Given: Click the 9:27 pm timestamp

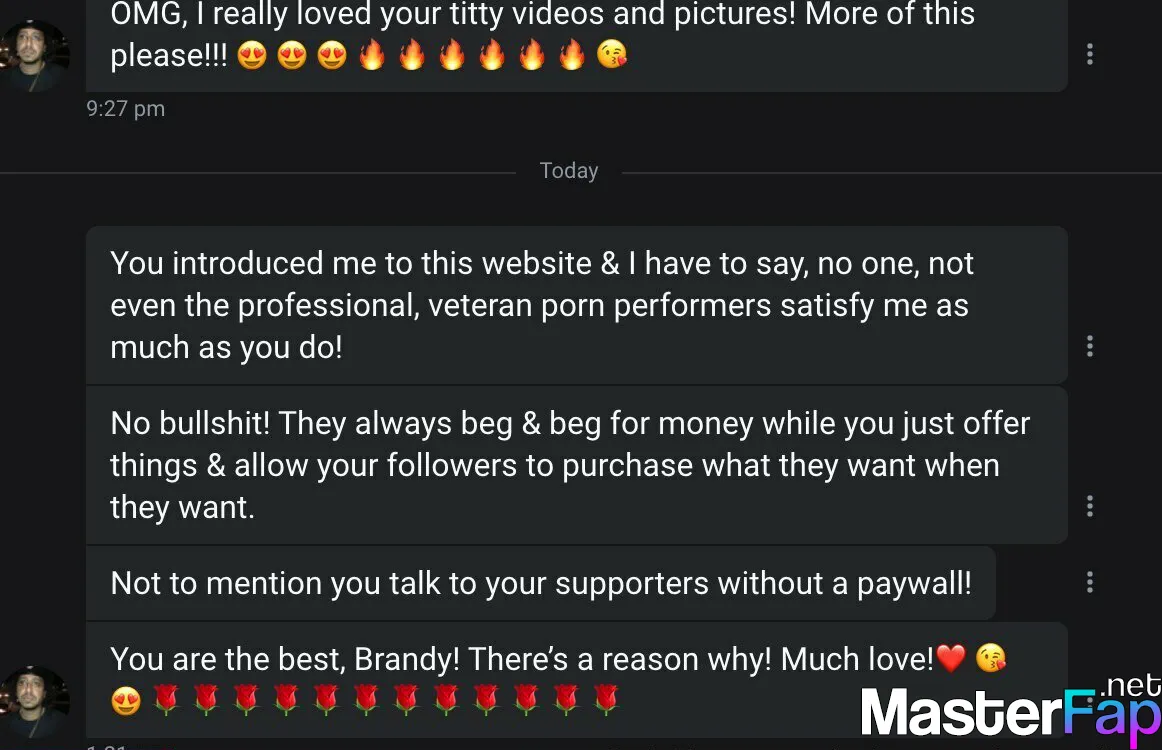Looking at the screenshot, I should tap(125, 109).
